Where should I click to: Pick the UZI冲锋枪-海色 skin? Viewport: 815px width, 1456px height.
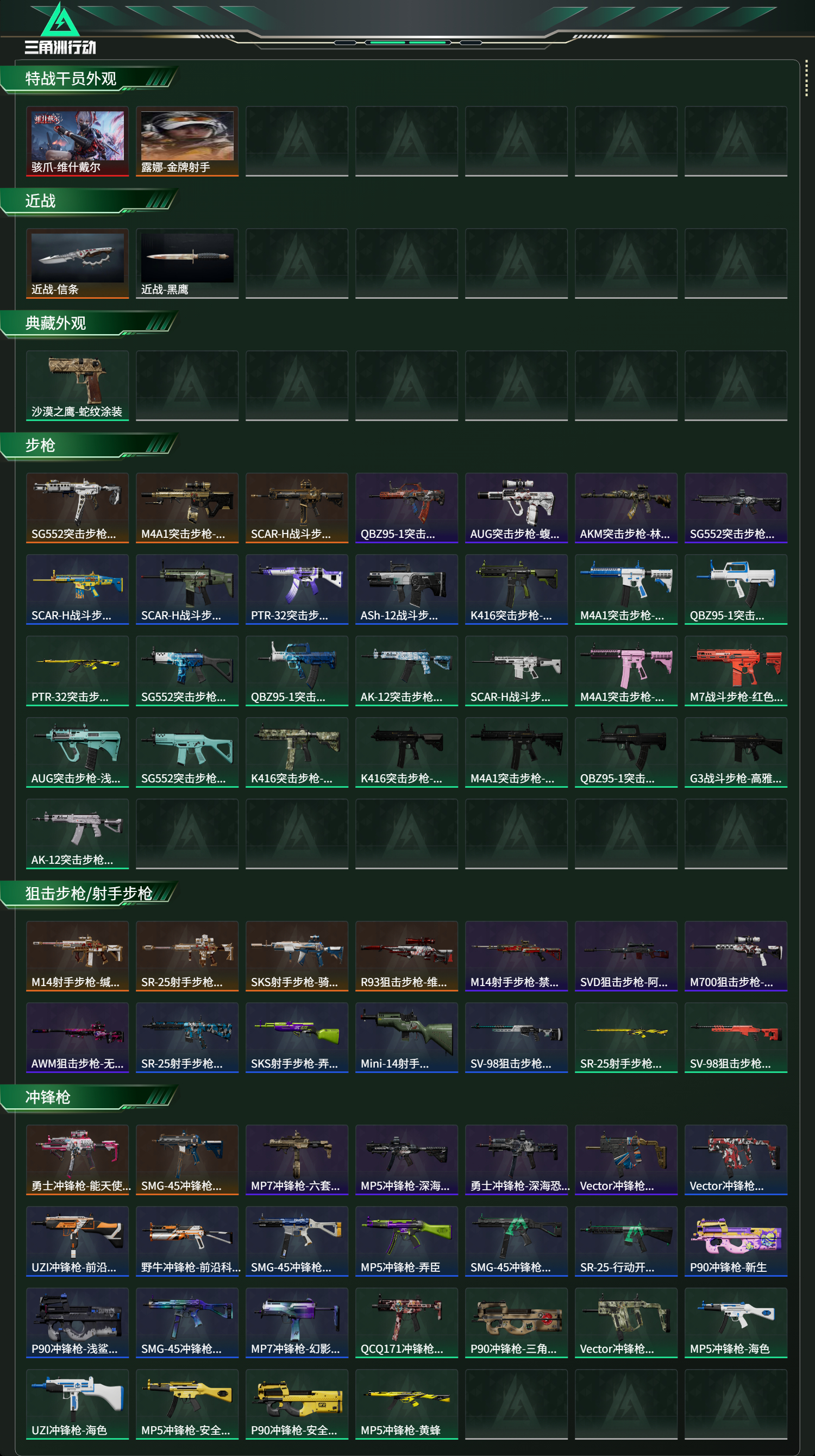(78, 1404)
